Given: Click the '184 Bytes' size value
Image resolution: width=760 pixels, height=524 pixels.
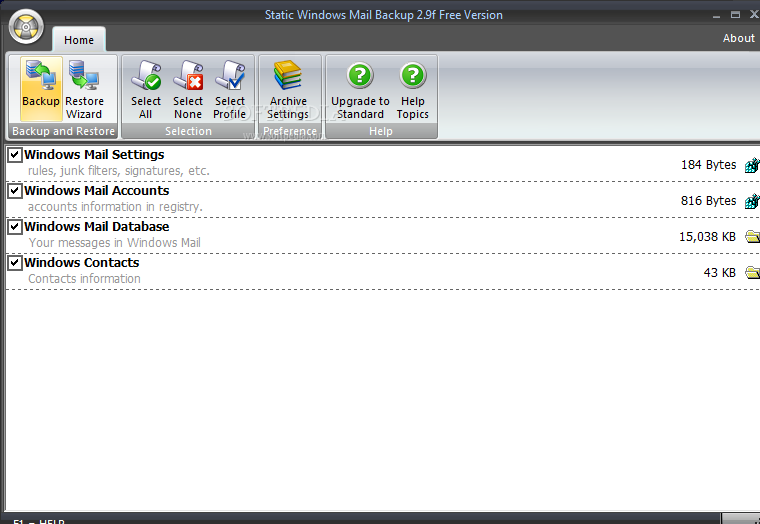Looking at the screenshot, I should point(708,165).
